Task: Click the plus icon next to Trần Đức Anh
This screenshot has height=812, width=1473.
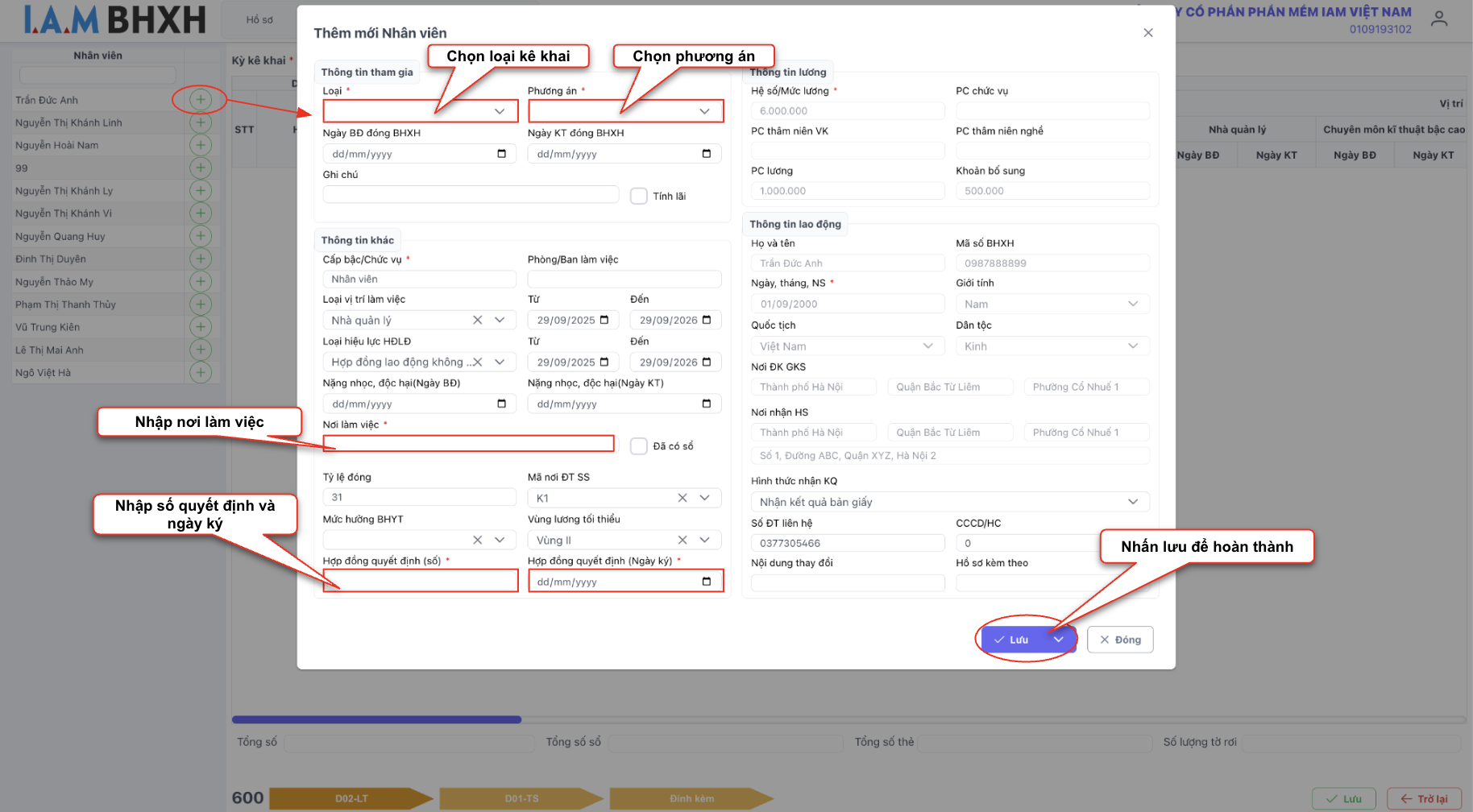Action: [201, 100]
